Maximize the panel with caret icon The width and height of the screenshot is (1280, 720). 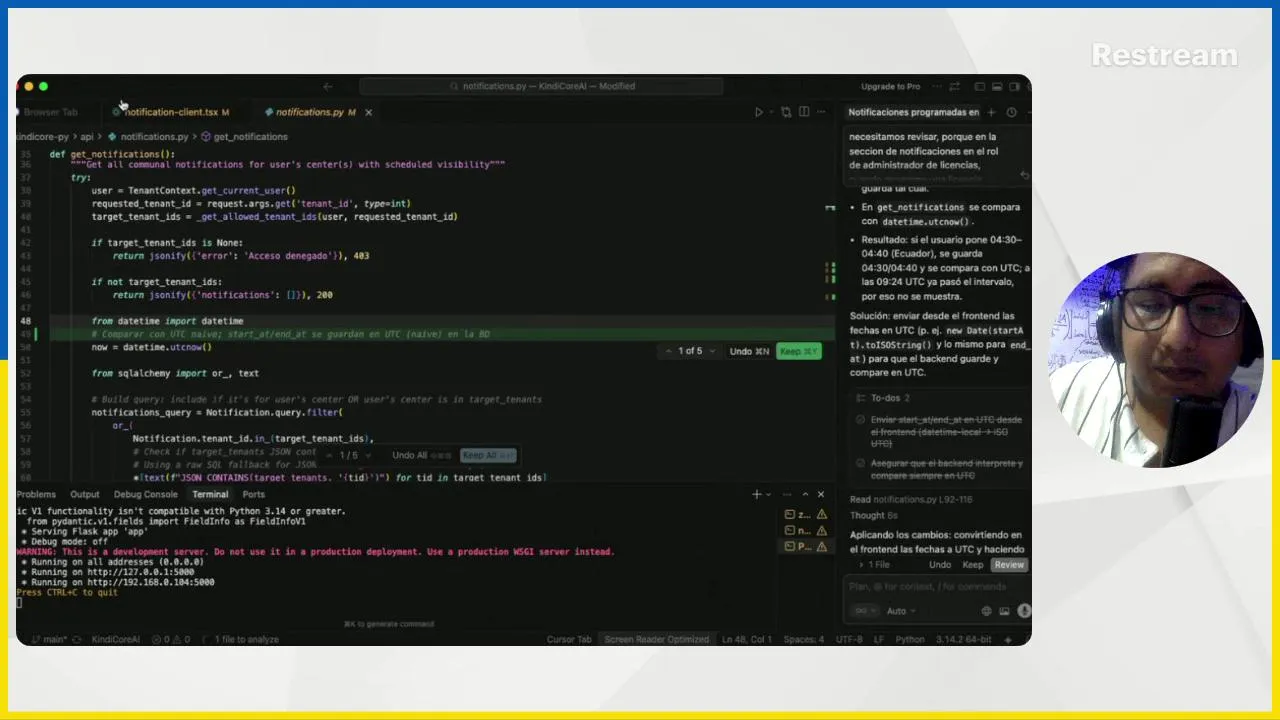(x=805, y=494)
